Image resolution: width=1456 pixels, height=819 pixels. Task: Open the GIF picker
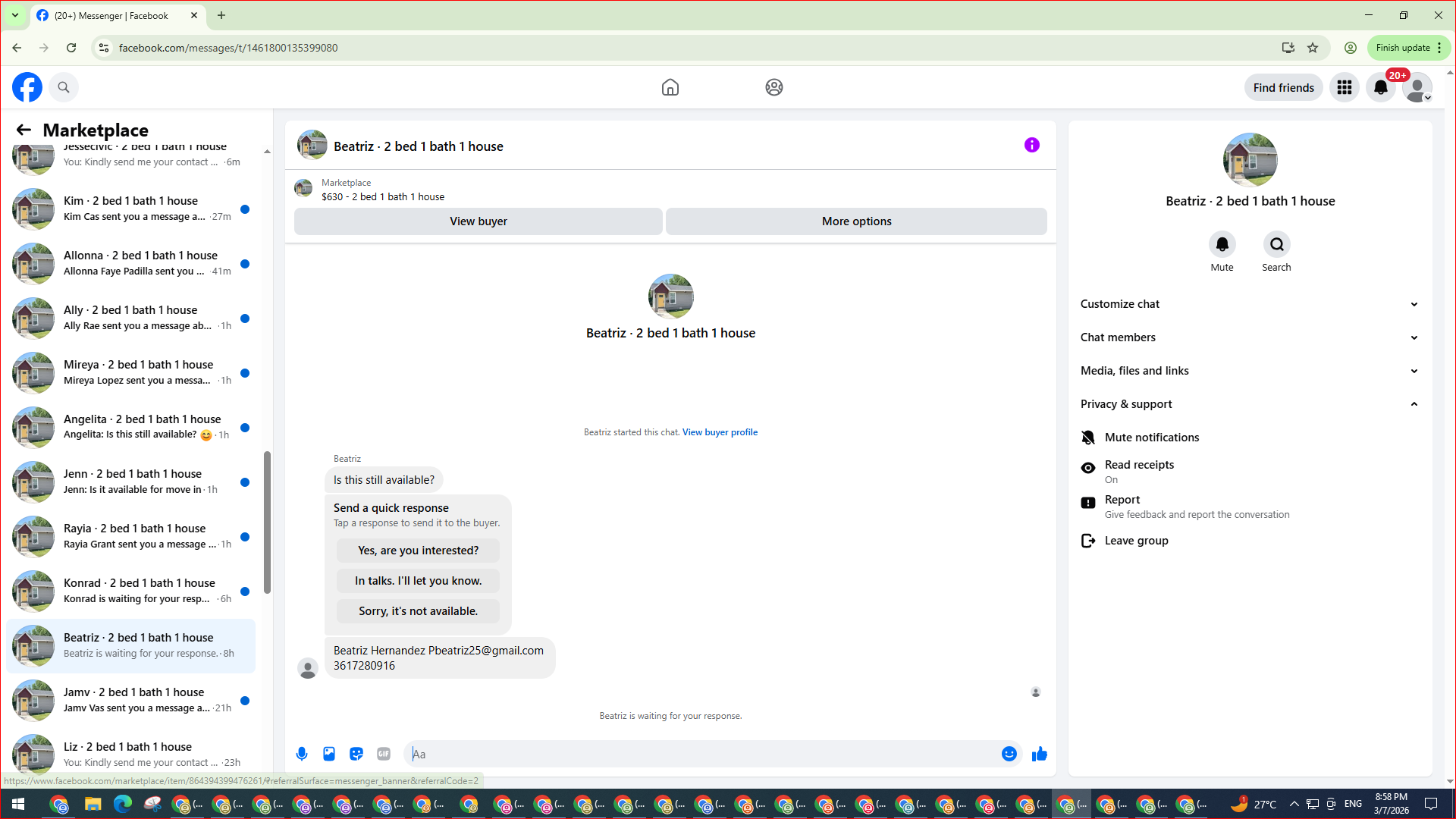[x=384, y=754]
